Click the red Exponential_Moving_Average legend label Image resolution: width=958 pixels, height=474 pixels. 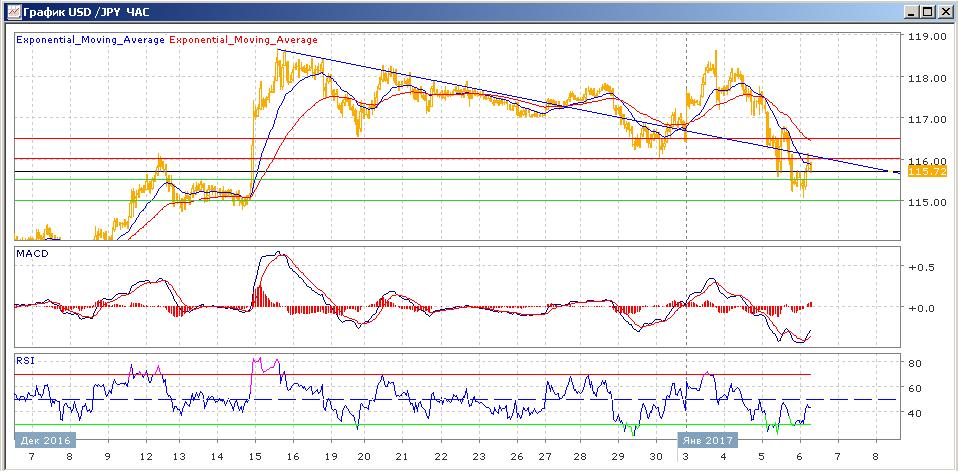[x=243, y=40]
